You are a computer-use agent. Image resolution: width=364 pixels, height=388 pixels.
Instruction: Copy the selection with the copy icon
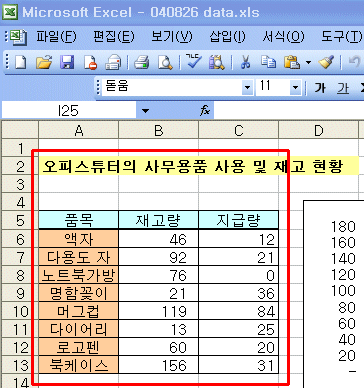click(268, 62)
